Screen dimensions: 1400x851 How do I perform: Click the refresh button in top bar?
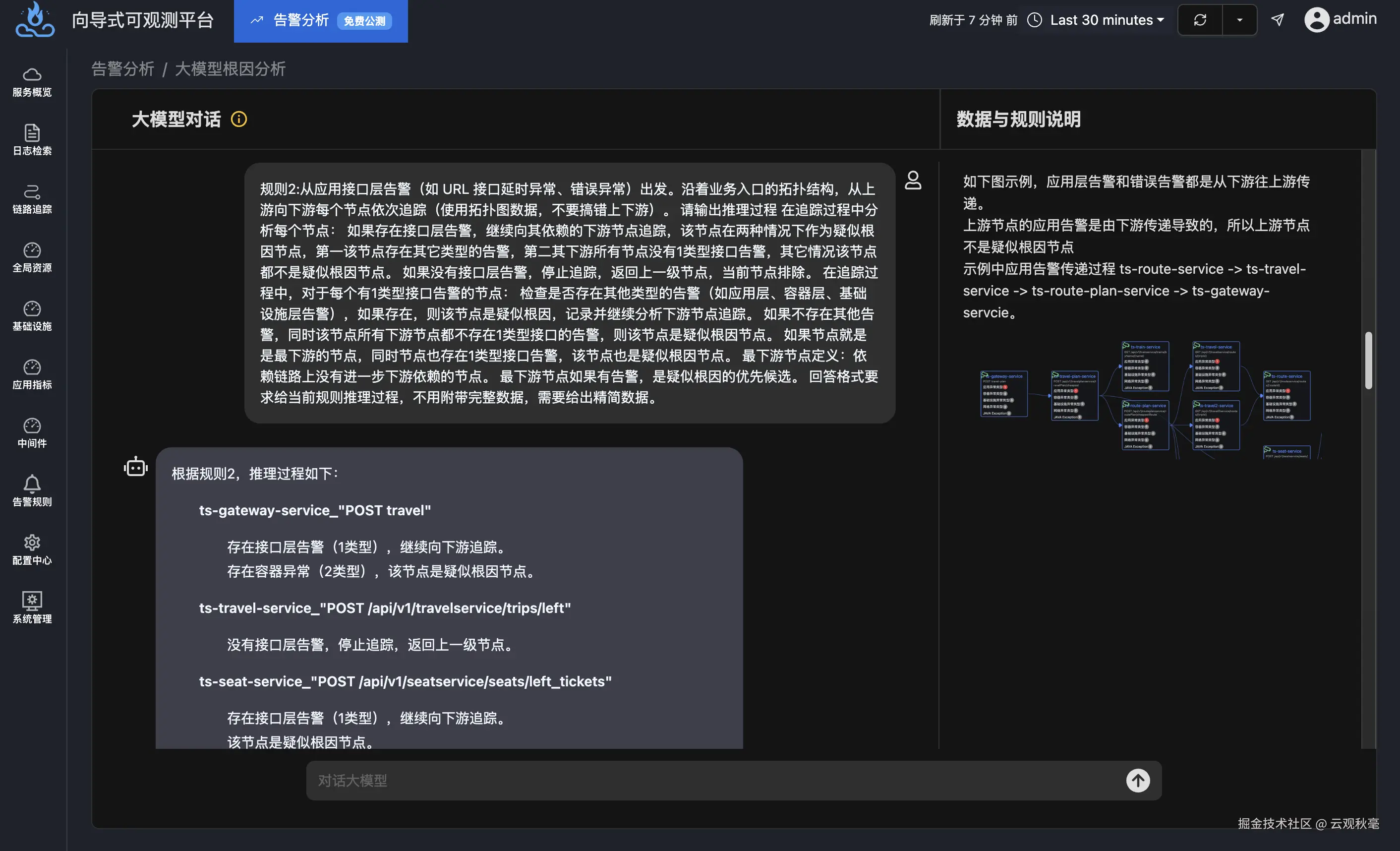pyautogui.click(x=1199, y=20)
